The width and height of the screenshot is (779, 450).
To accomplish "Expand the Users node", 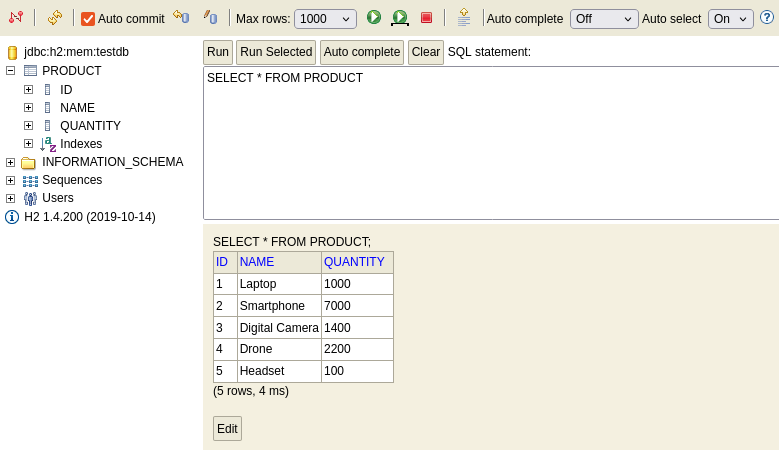I will click(10, 198).
